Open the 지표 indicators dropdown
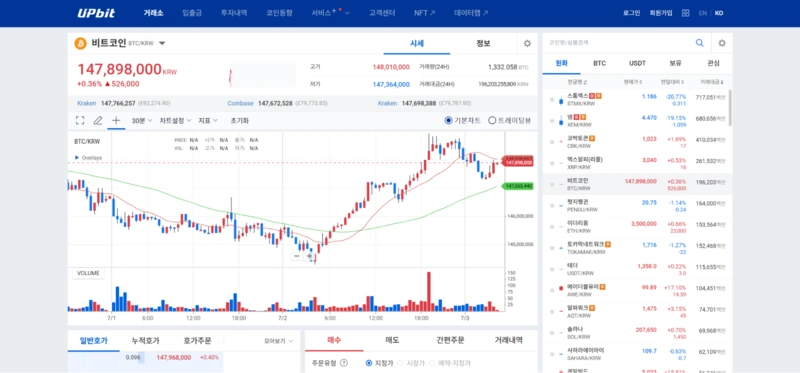Image resolution: width=800 pixels, height=373 pixels. pos(208,120)
